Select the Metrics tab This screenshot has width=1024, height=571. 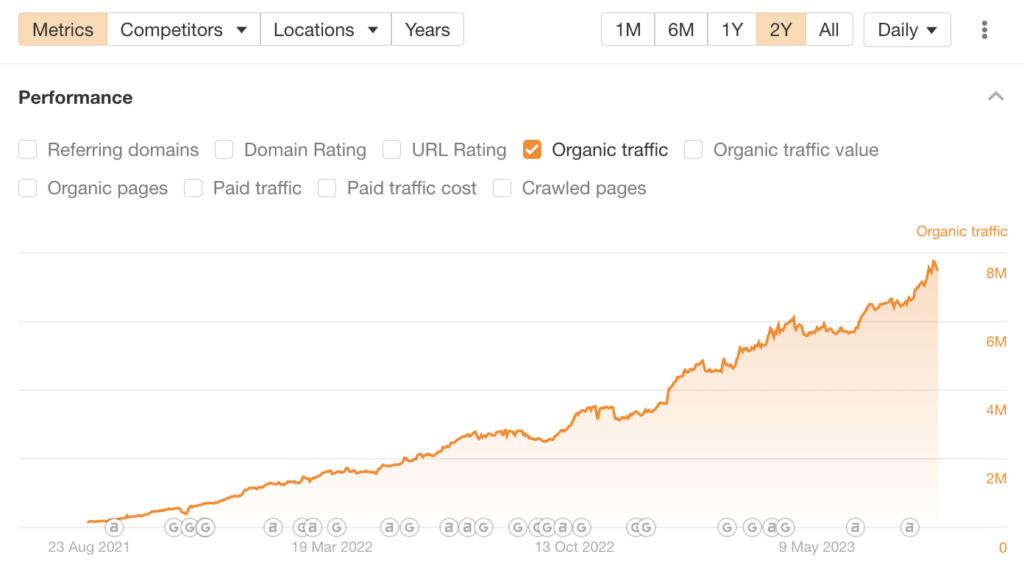pyautogui.click(x=62, y=30)
